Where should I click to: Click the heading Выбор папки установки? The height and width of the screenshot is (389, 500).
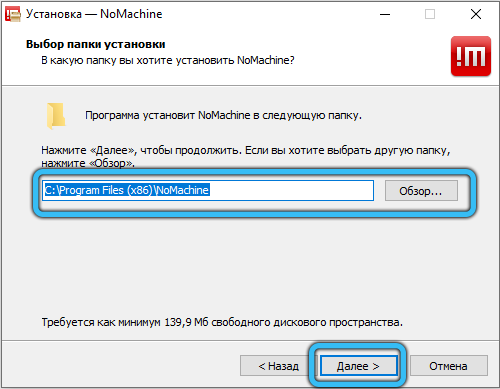(96, 44)
